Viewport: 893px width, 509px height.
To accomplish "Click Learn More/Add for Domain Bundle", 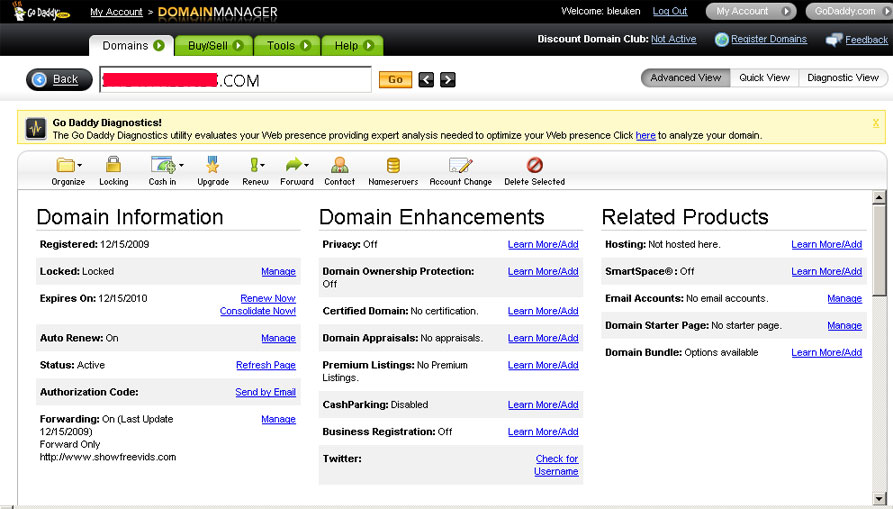I will pyautogui.click(x=826, y=352).
